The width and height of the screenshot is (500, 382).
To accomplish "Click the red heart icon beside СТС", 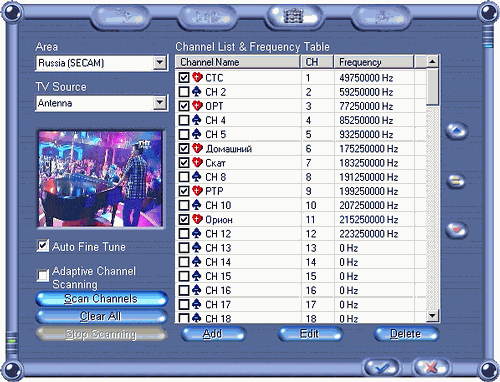I will coord(197,78).
